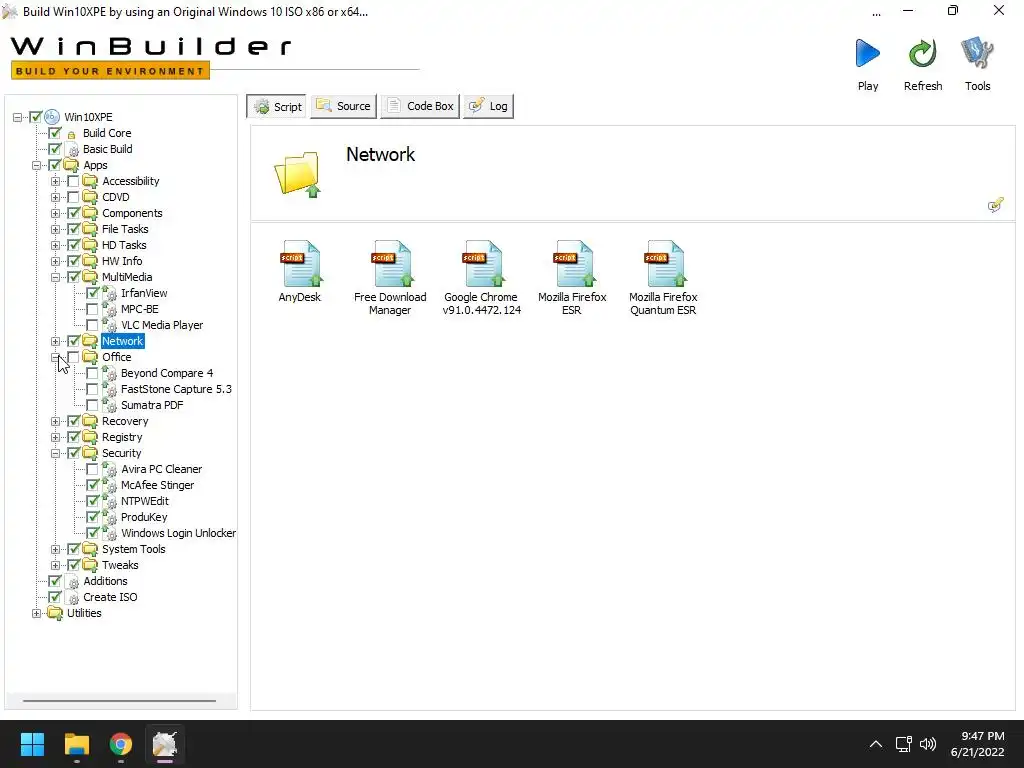Click the Apps folder icon

71,165
